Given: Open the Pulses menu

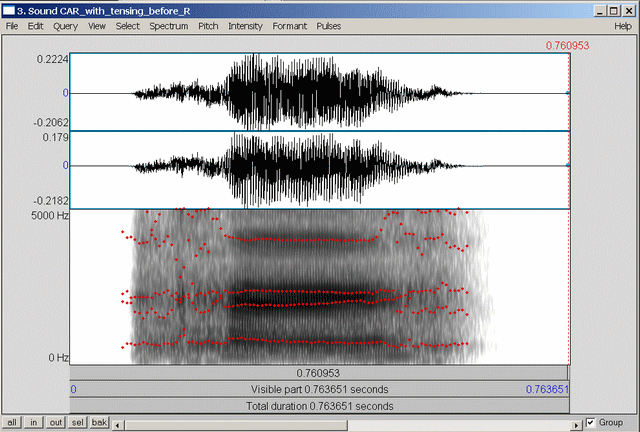Looking at the screenshot, I should [328, 25].
